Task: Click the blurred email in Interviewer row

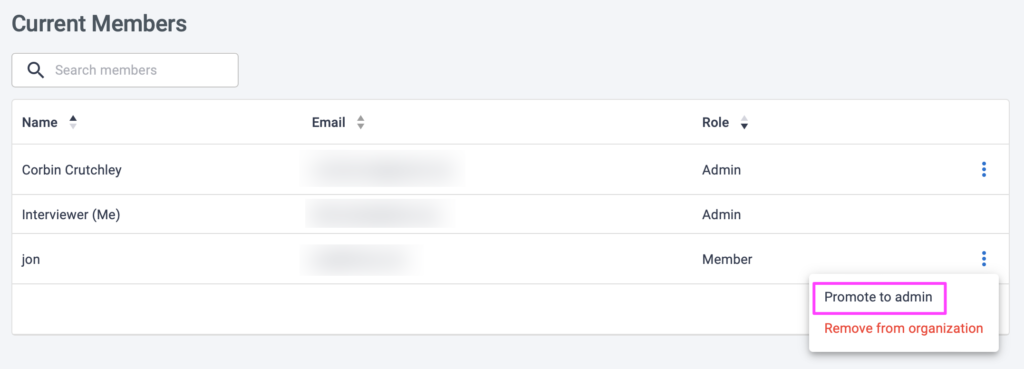Action: 379,214
